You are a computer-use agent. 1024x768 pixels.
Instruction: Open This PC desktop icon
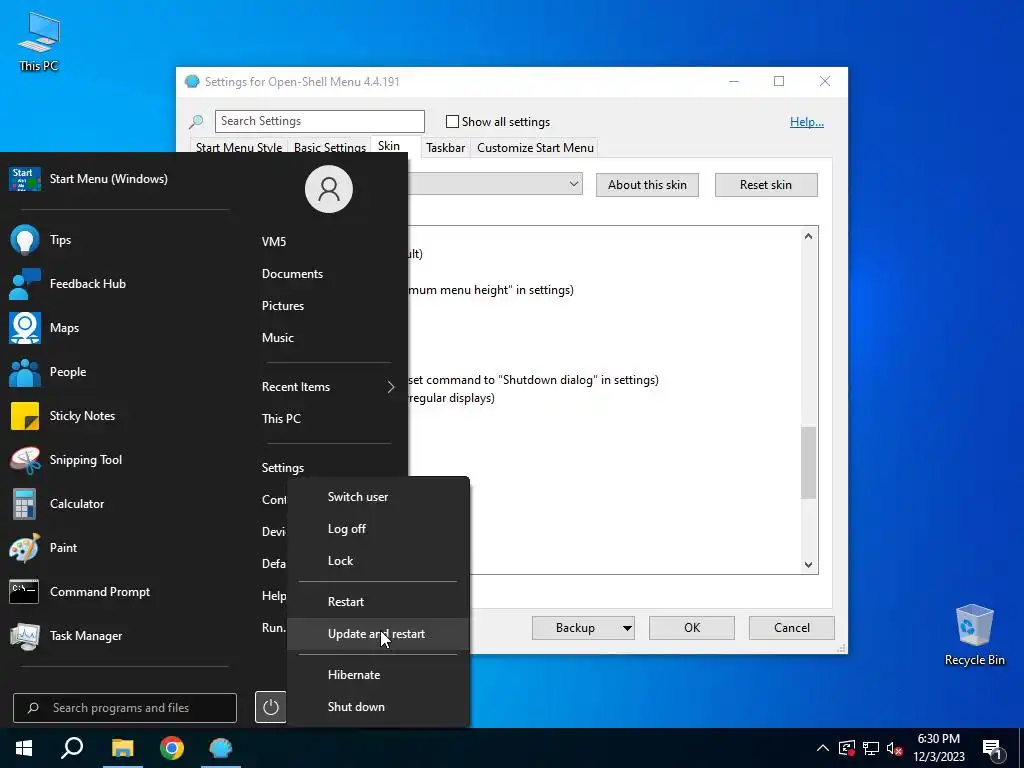coord(39,42)
